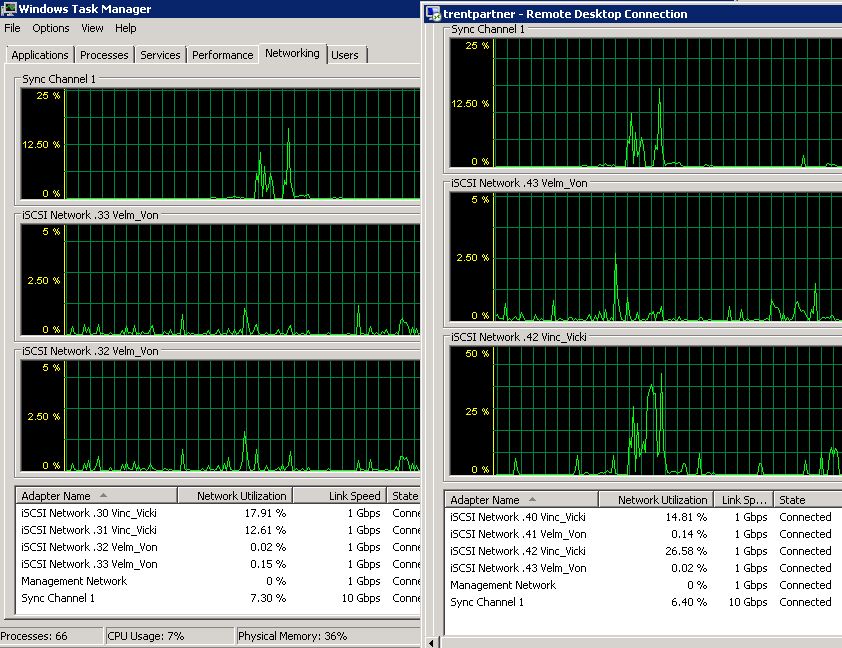842x648 pixels.
Task: Select Management Network row in remote window
Action: pos(644,585)
